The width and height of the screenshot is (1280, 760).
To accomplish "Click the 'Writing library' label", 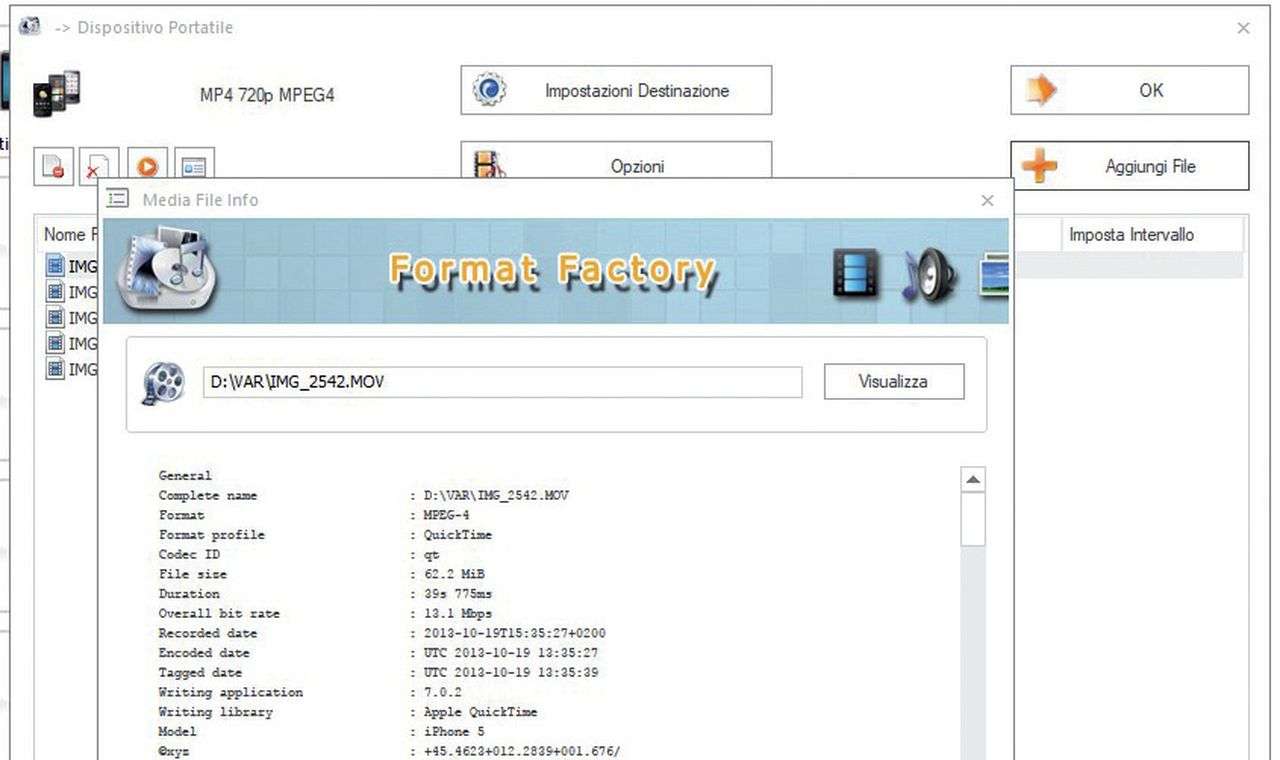I will click(x=216, y=712).
